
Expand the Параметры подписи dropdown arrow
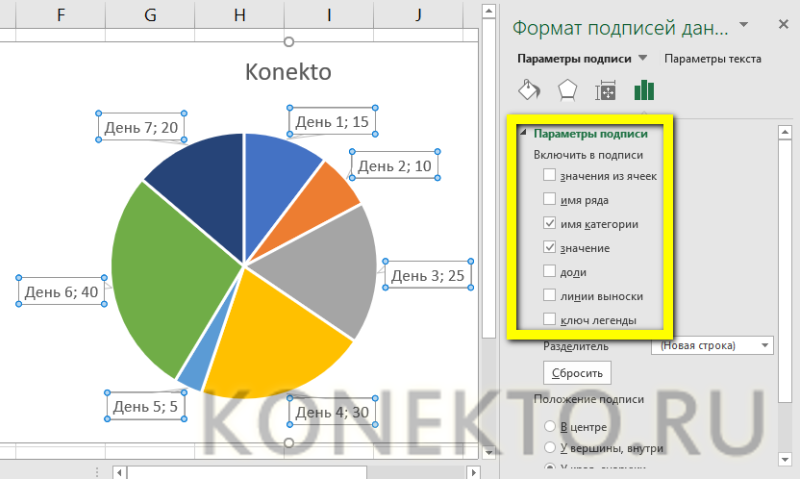[x=643, y=58]
